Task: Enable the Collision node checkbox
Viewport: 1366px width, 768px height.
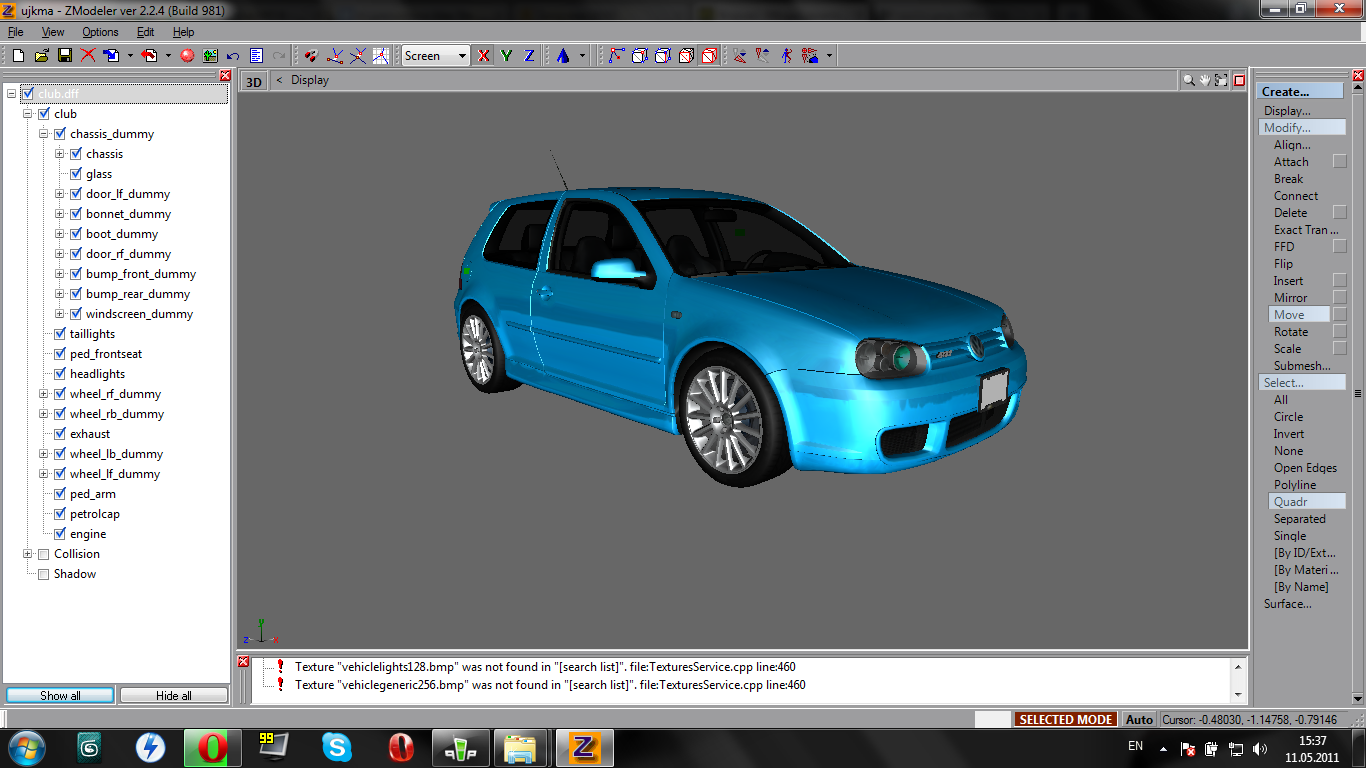Action: [x=44, y=554]
